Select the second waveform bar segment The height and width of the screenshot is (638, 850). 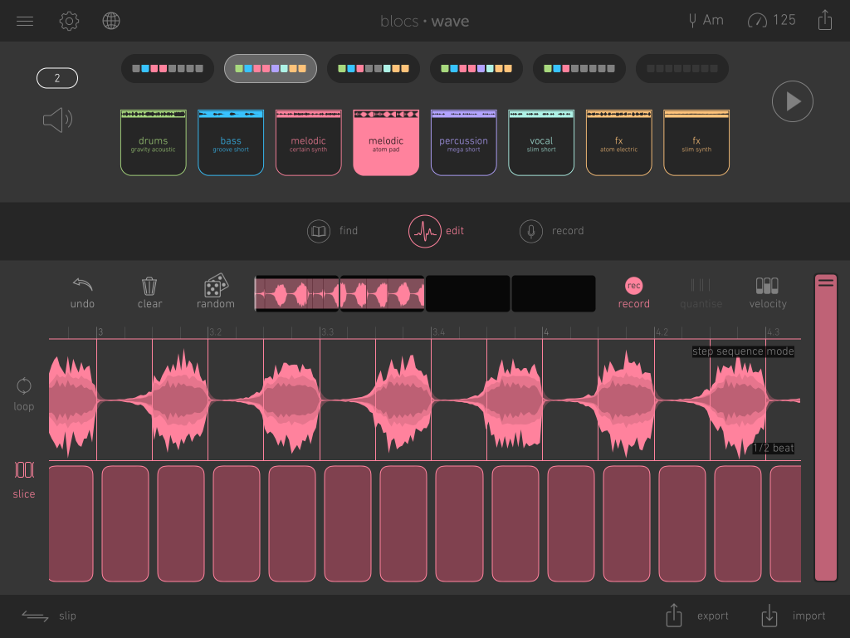pos(382,294)
